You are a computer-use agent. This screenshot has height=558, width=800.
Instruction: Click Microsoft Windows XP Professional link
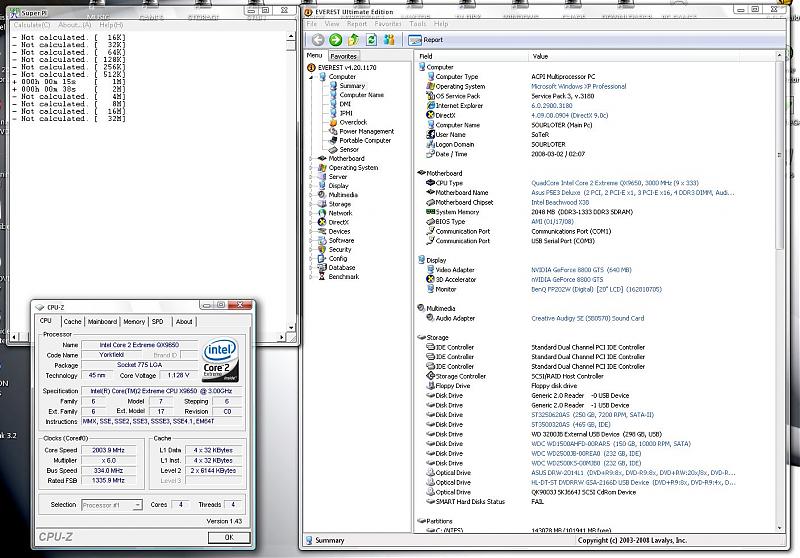coord(579,87)
